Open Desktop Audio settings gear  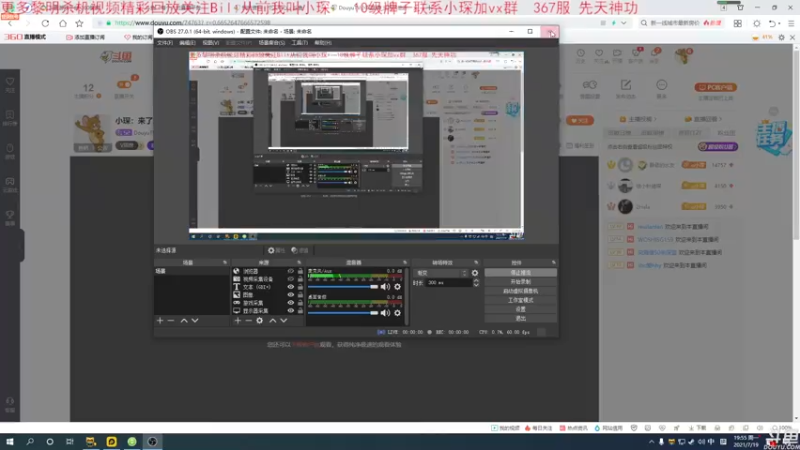pos(397,313)
